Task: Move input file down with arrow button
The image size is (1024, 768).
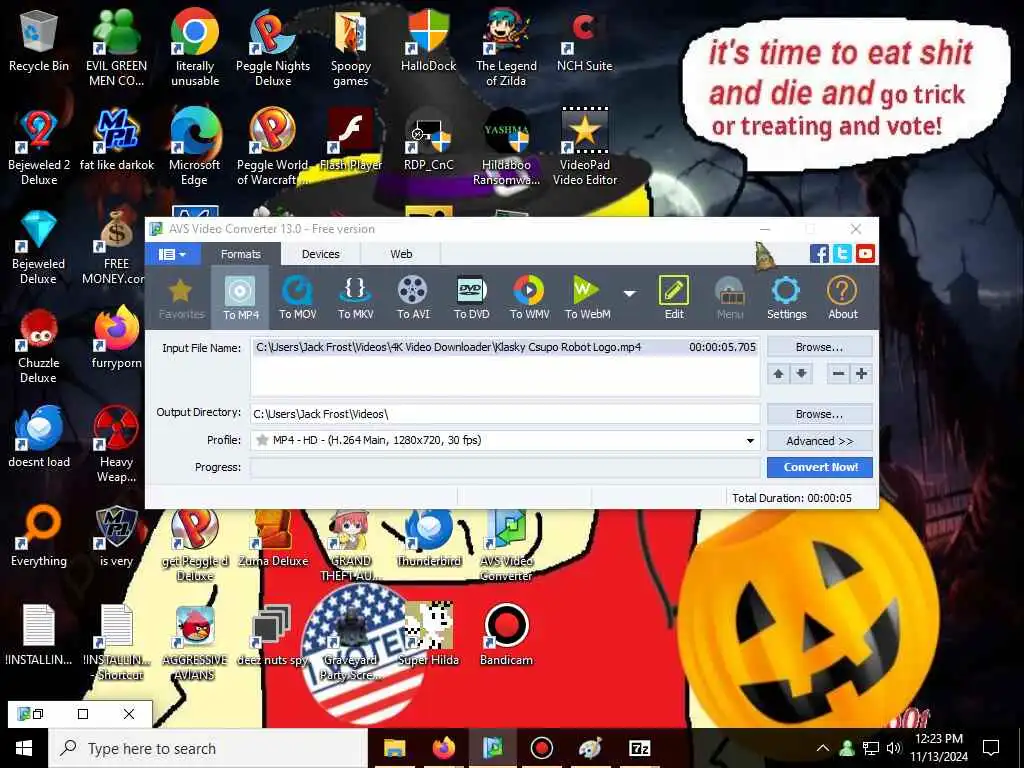Action: coord(801,374)
